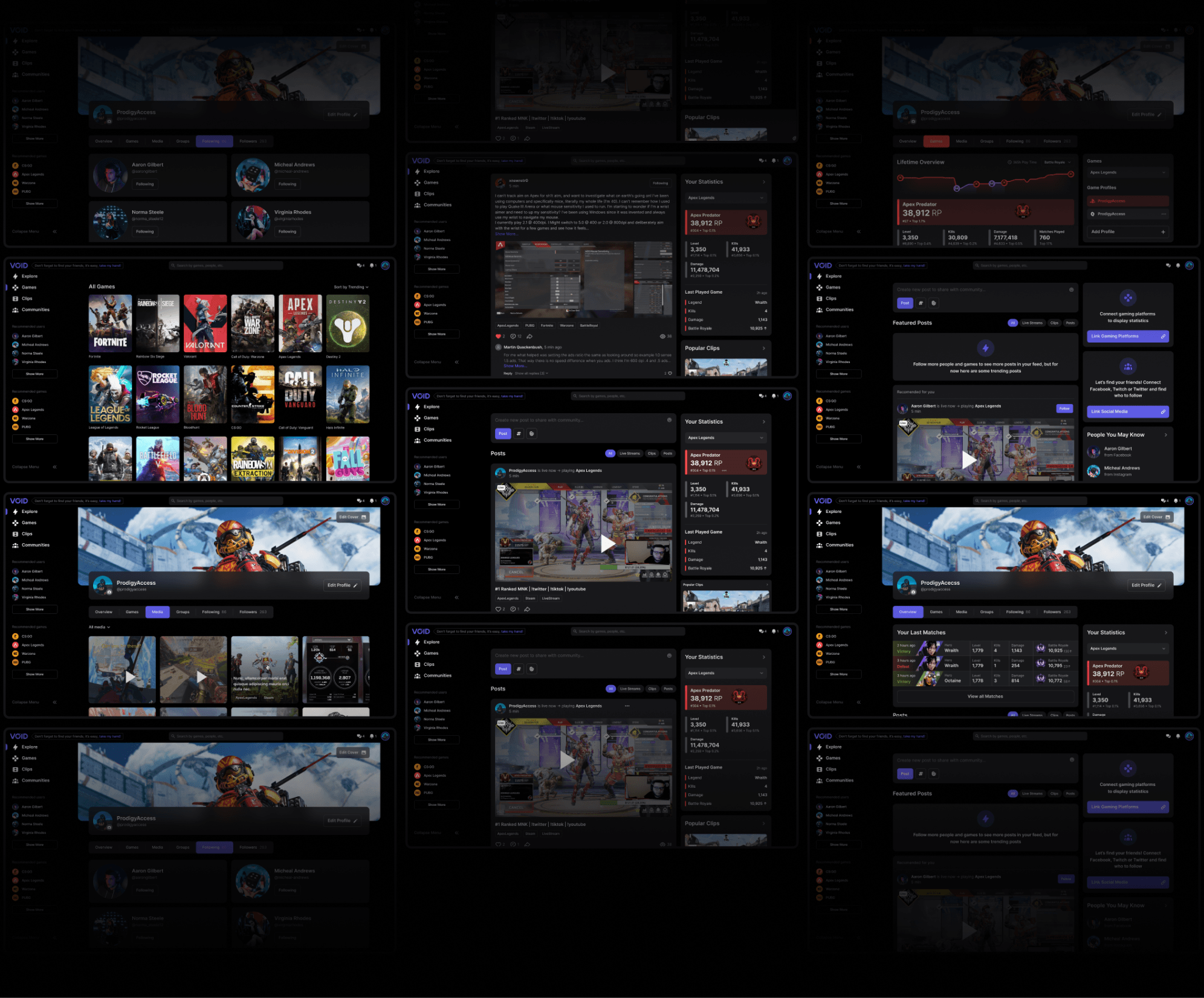This screenshot has height=998, width=1204.
Task: Click leftmost red point on Lifetime Overview graph
Action: [x=900, y=178]
